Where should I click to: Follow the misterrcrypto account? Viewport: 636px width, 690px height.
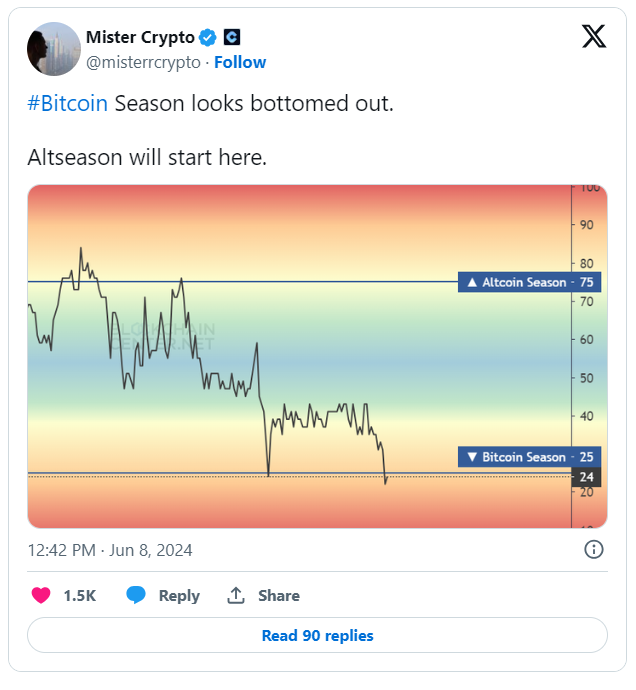click(x=240, y=62)
